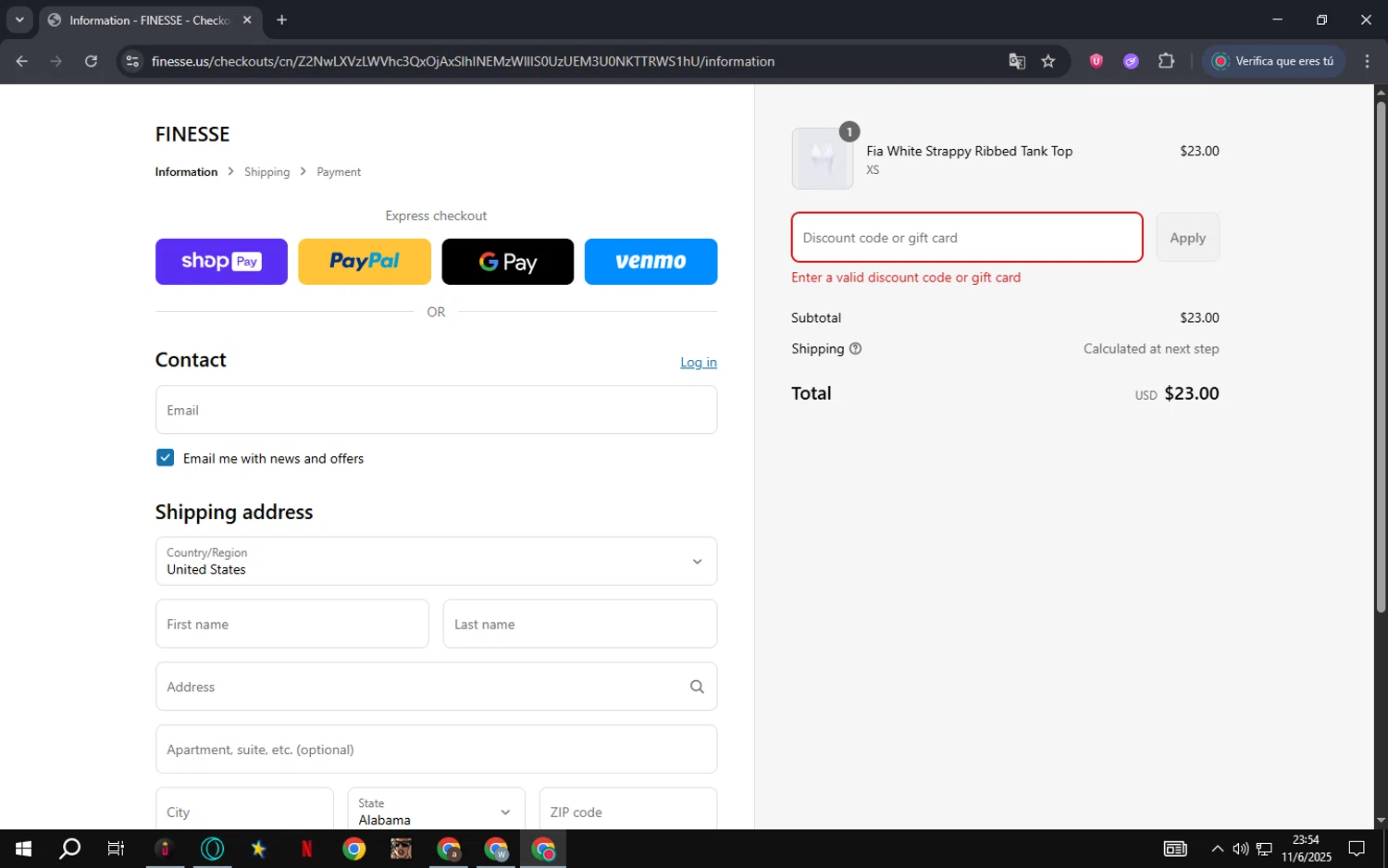Launch Netflix from the taskbar
This screenshot has width=1388, height=868.
[306, 849]
